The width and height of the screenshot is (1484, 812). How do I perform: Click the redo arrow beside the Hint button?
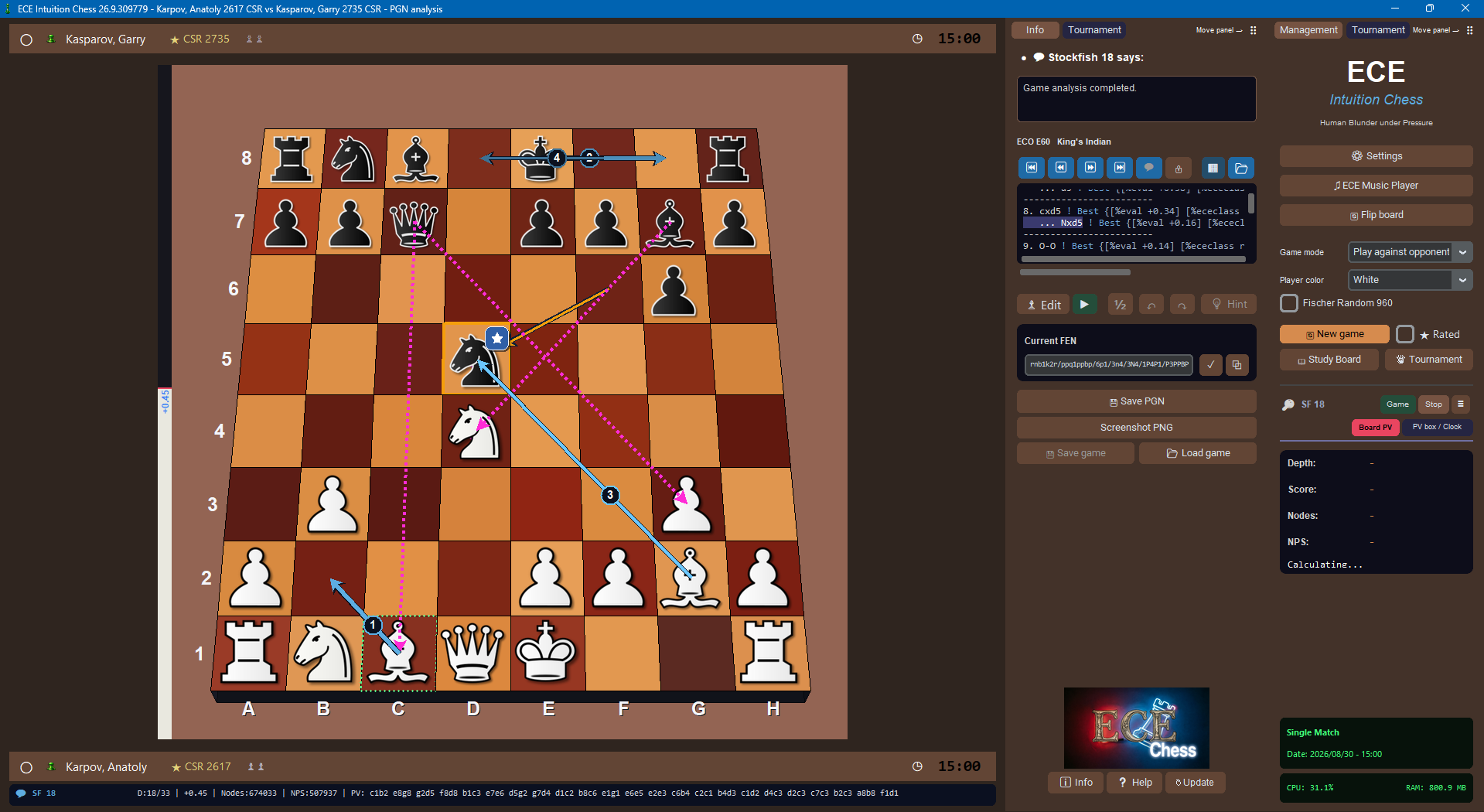tap(1182, 305)
